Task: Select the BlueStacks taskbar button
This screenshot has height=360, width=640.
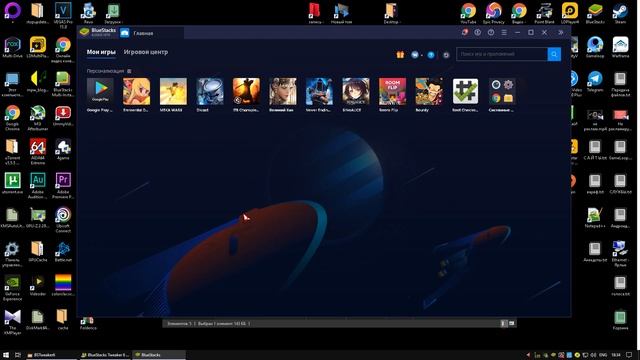Action: (159, 355)
